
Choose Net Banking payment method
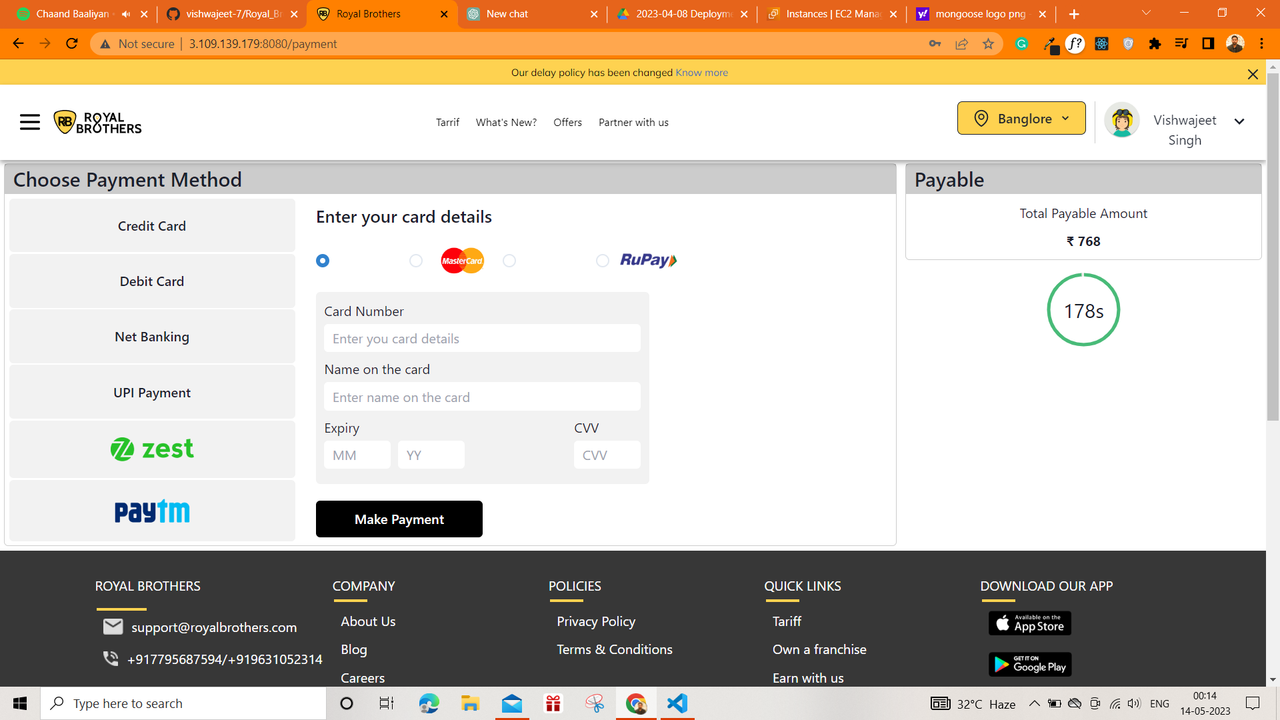[x=152, y=337]
